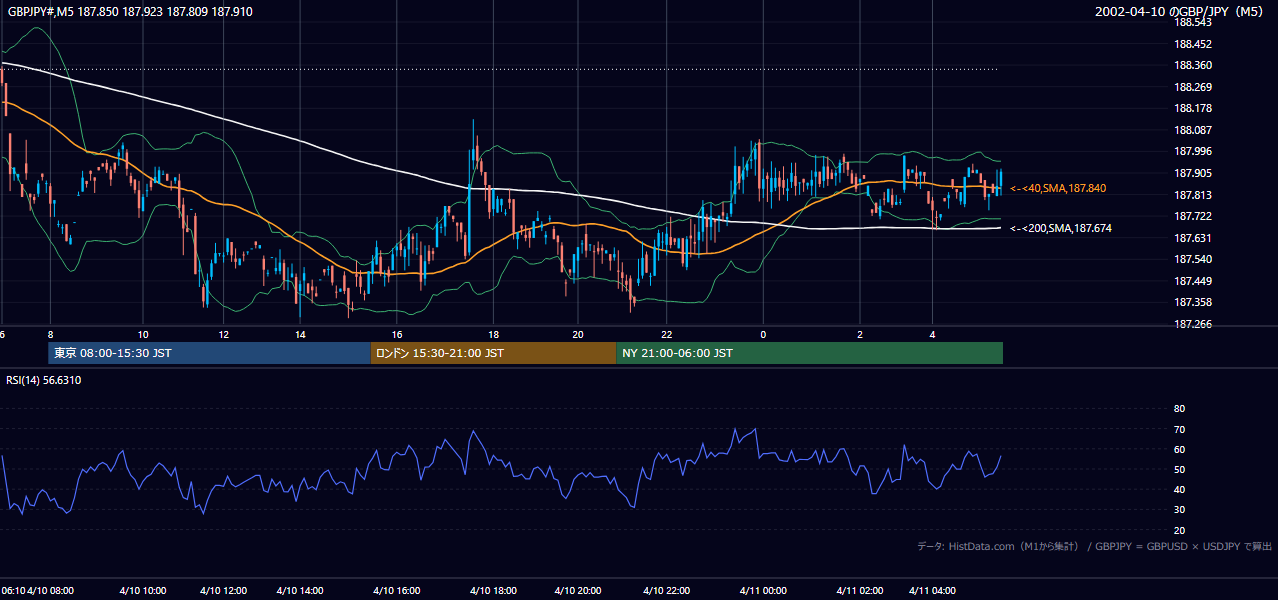The image size is (1278, 600).
Task: Click RSI scale value 40
Action: pos(1179,489)
